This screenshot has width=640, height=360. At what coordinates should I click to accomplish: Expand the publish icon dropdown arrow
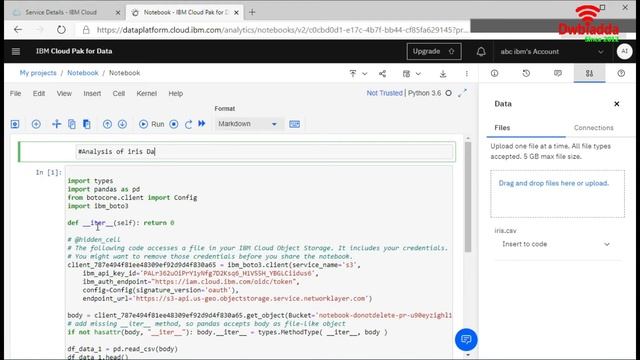coord(364,74)
